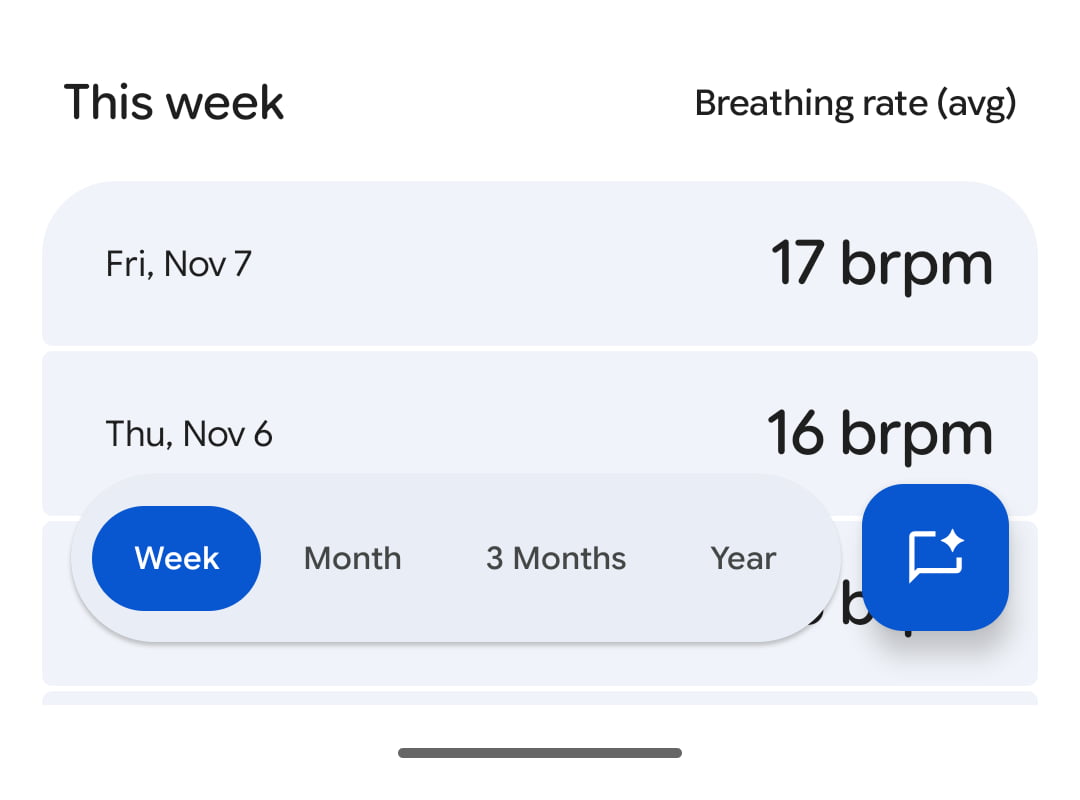The height and width of the screenshot is (800, 1080).
Task: Switch to the Month view
Action: pos(352,558)
